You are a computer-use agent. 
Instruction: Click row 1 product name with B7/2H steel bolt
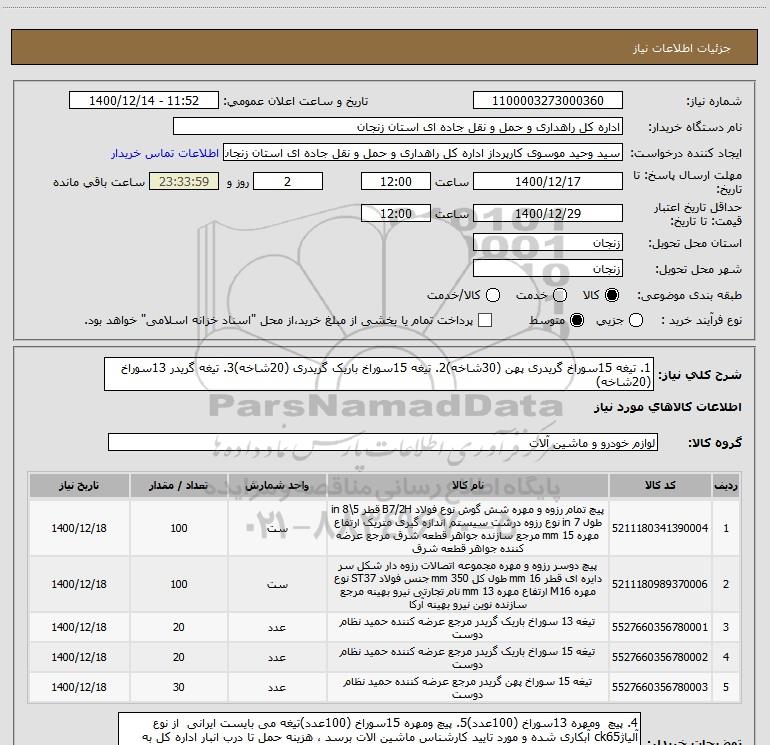tap(468, 528)
